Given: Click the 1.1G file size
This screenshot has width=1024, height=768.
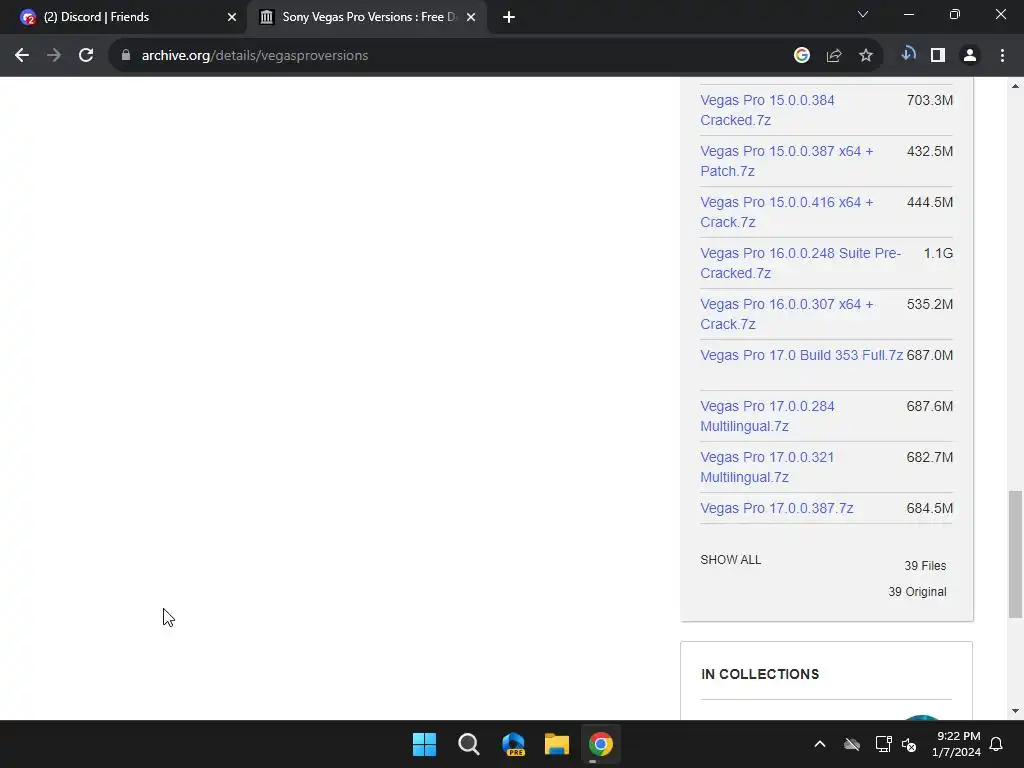Looking at the screenshot, I should pyautogui.click(x=938, y=253).
